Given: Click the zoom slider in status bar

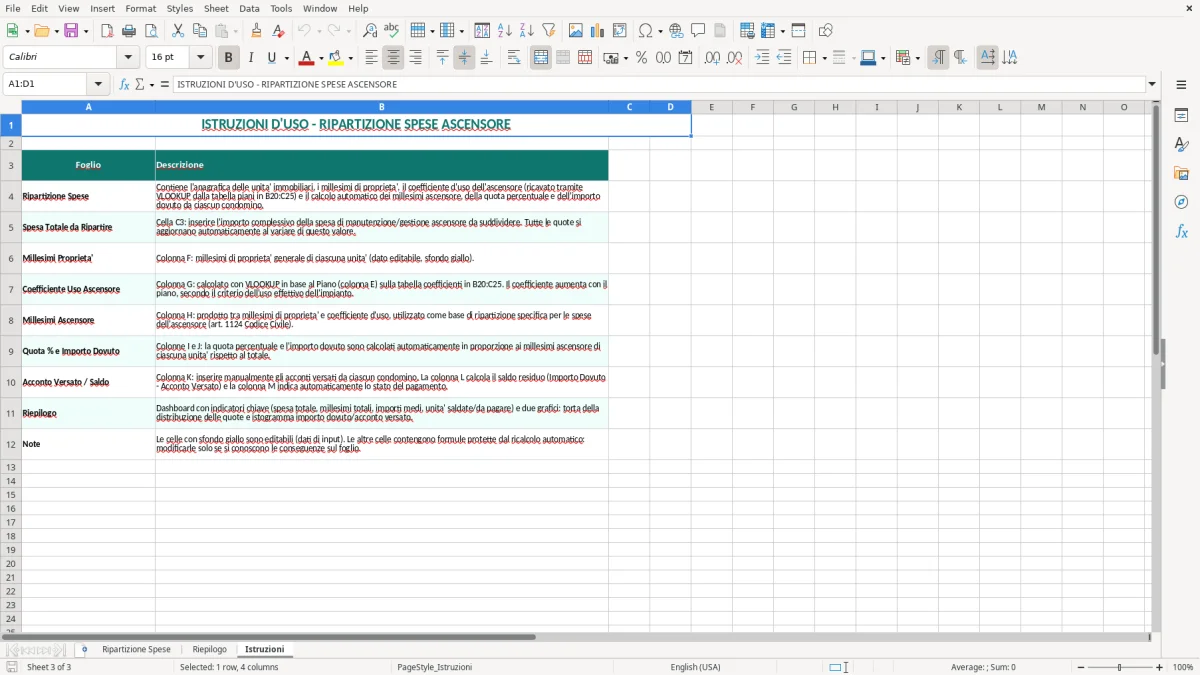Looking at the screenshot, I should 1119,667.
